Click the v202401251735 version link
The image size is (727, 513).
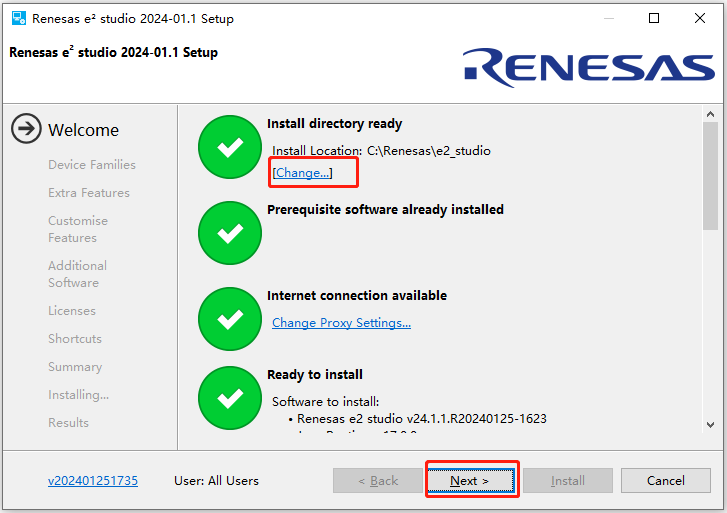pyautogui.click(x=93, y=481)
